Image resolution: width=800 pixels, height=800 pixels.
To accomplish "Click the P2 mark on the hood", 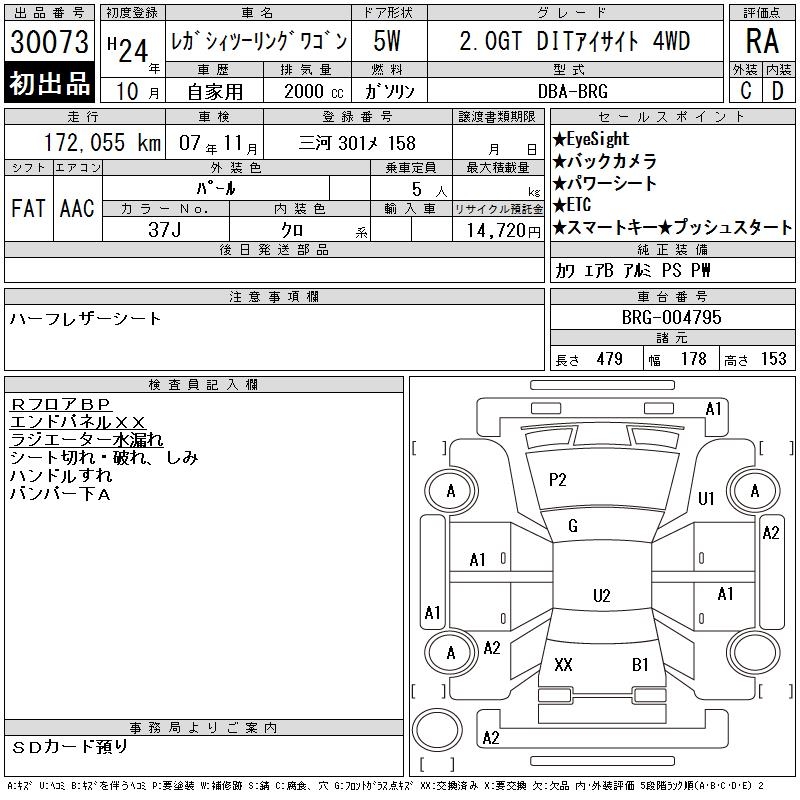I will pos(557,480).
